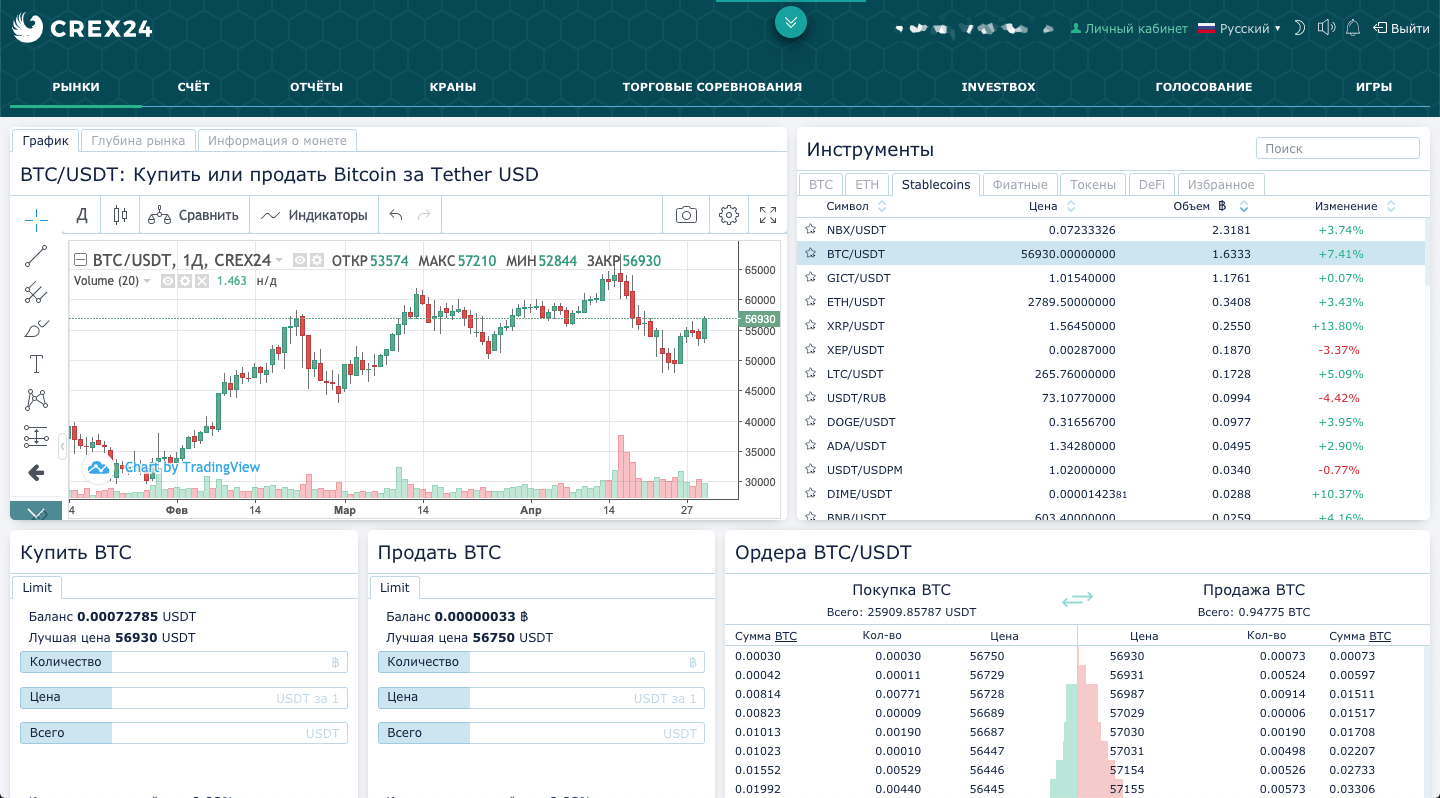Open notifications bell
The height and width of the screenshot is (798, 1440).
(1353, 28)
